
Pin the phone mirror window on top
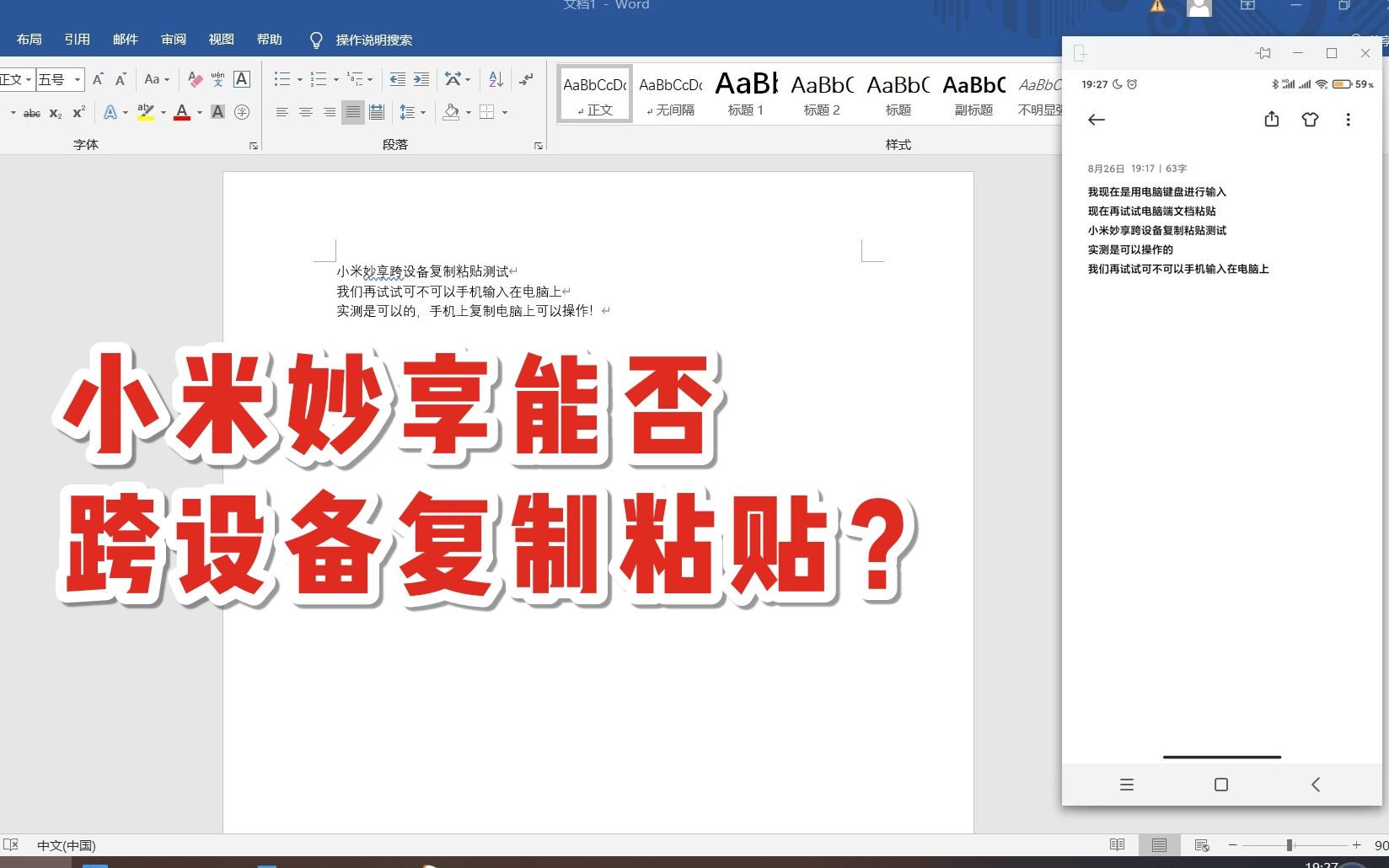[1263, 53]
